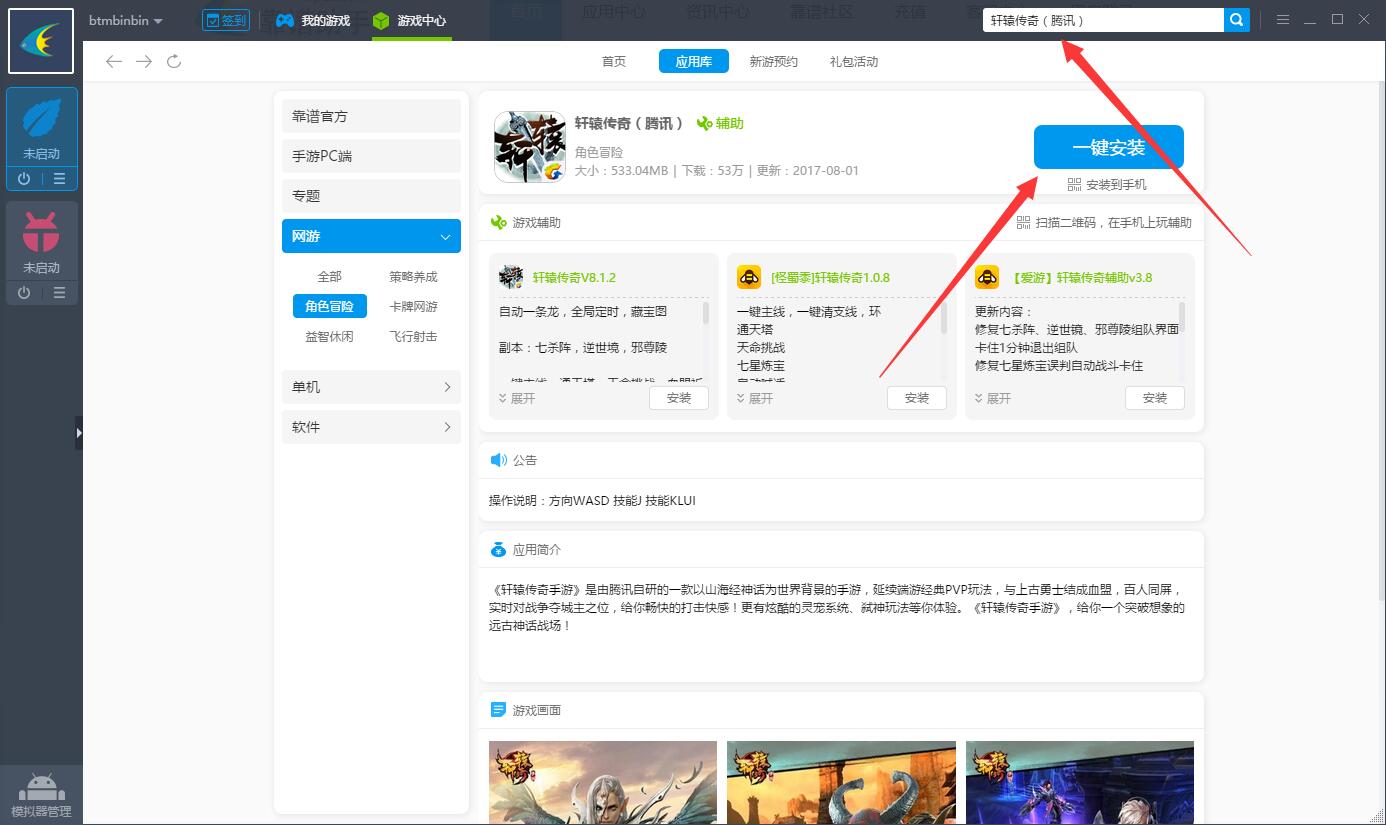Click the 一键安装 install button
The image size is (1386, 825).
[1109, 147]
